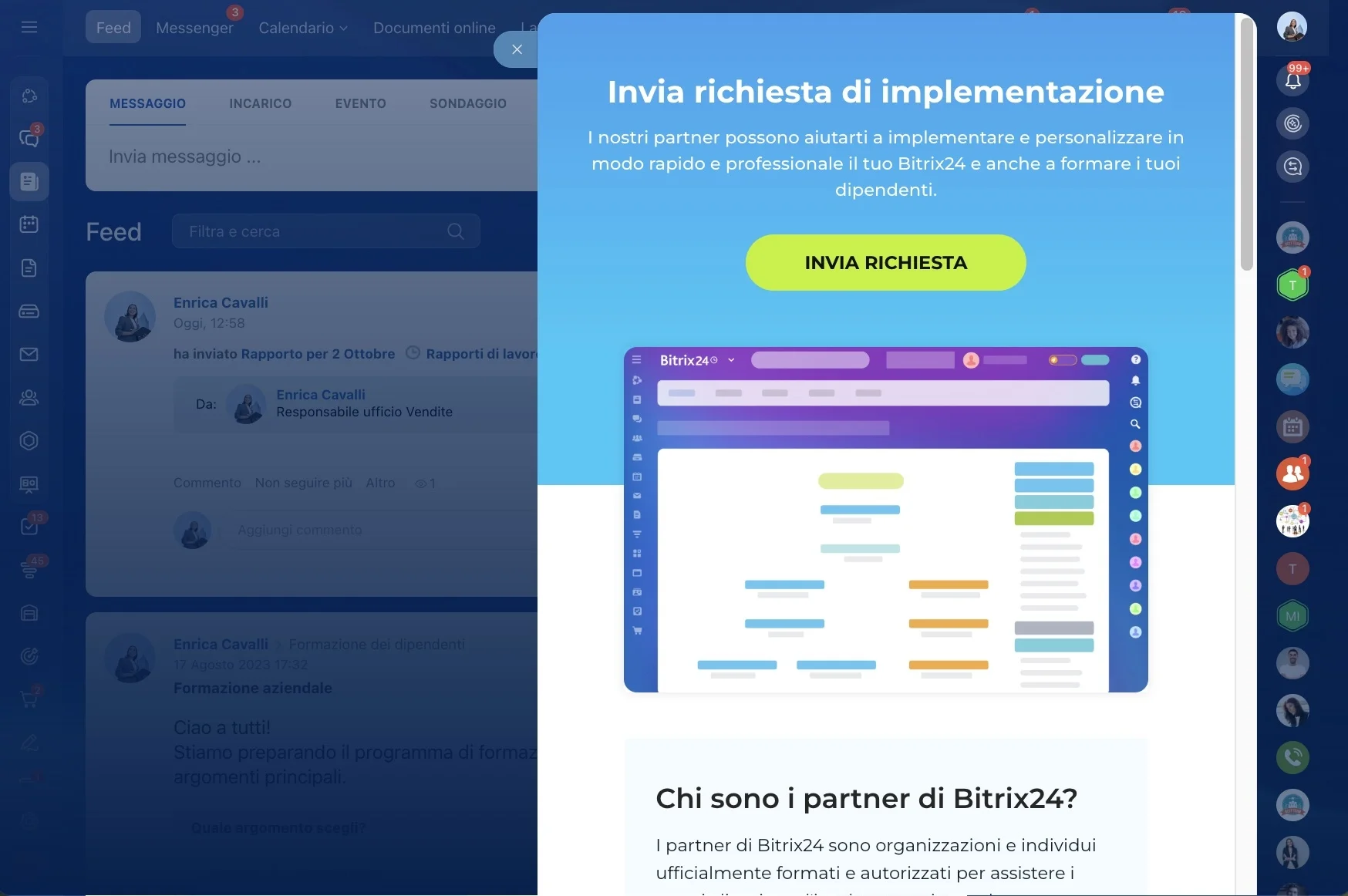This screenshot has width=1348, height=896.
Task: Select the EVENTO tab in the post composer
Action: click(x=360, y=103)
